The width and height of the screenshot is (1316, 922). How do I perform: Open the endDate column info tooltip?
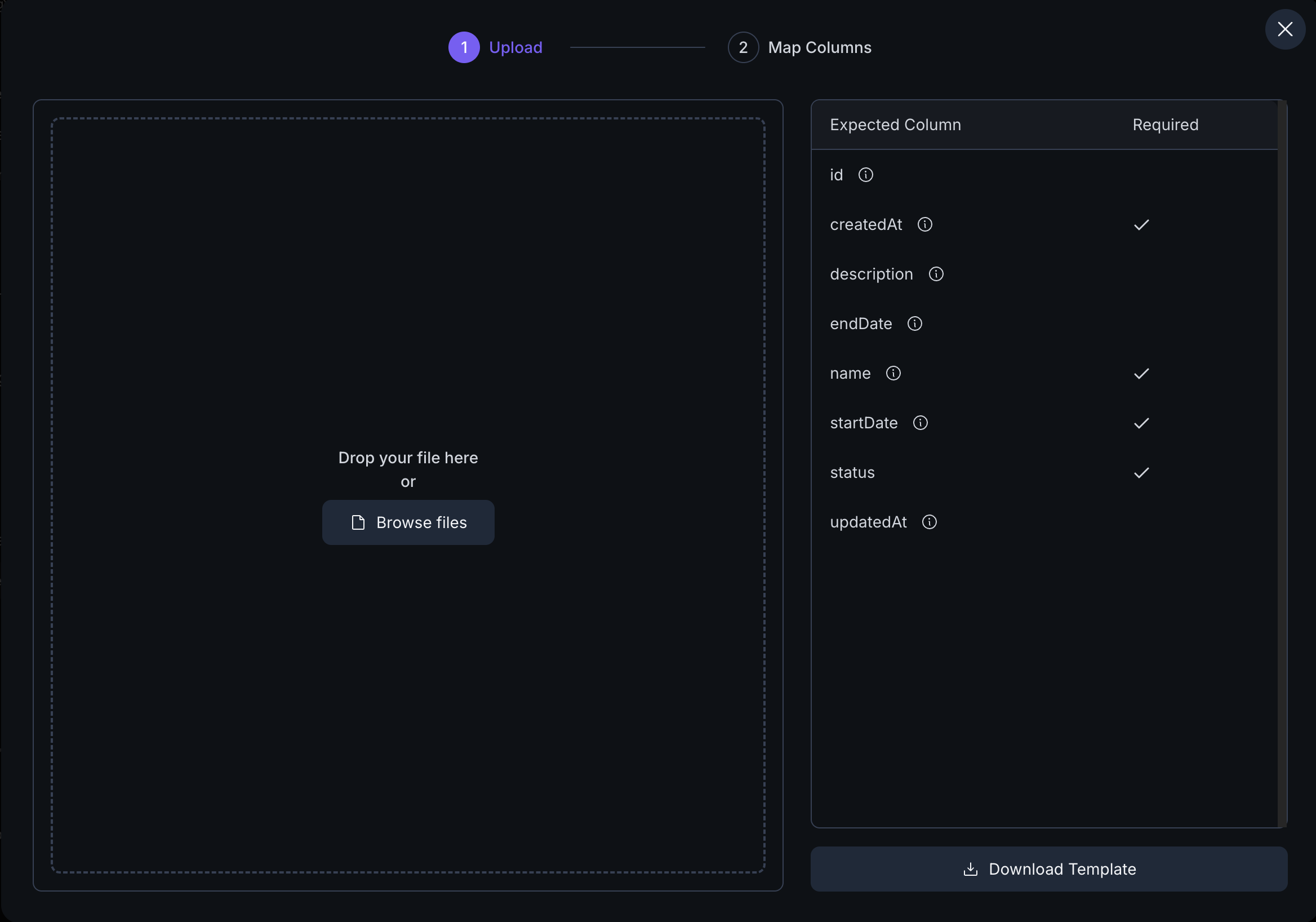(x=915, y=323)
